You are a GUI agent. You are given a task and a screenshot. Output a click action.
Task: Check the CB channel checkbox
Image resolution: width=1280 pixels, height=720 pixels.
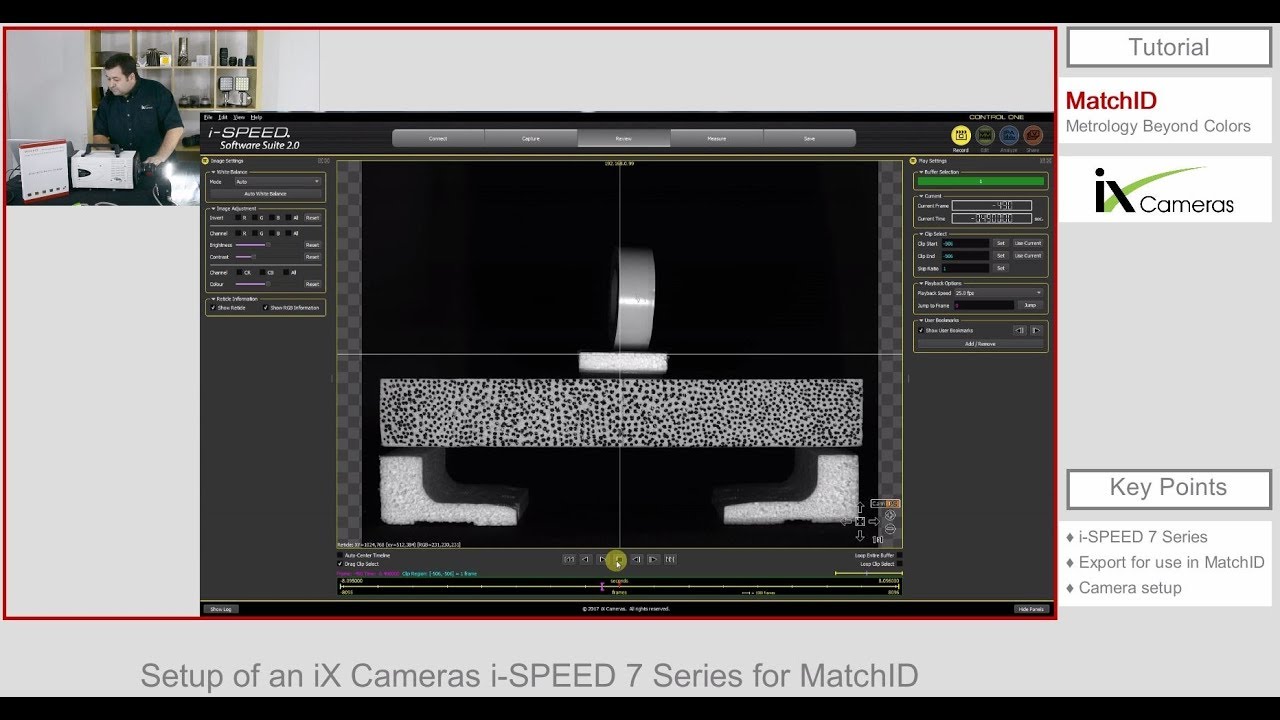click(262, 272)
